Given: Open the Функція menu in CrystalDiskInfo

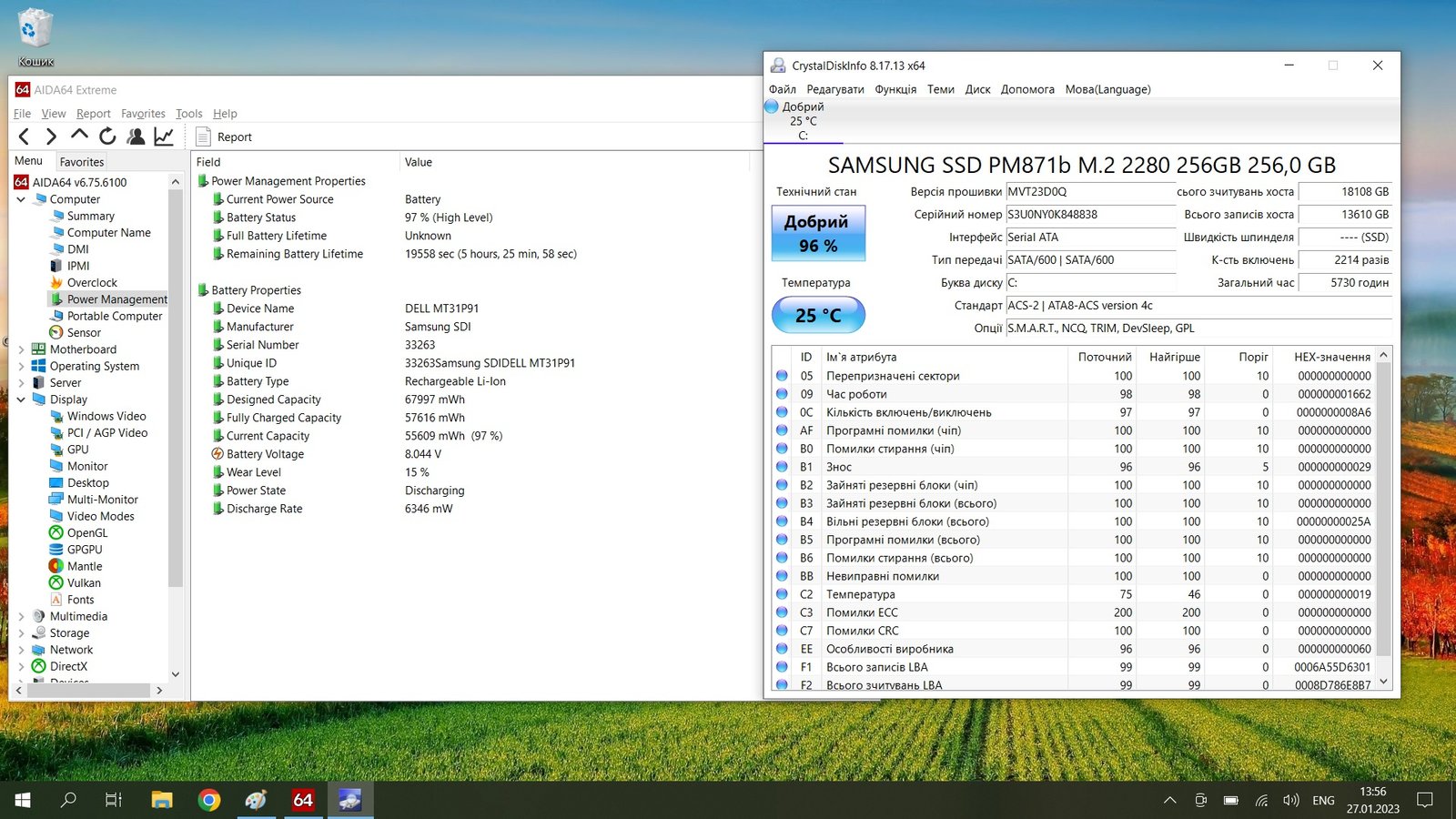Looking at the screenshot, I should pyautogui.click(x=895, y=89).
